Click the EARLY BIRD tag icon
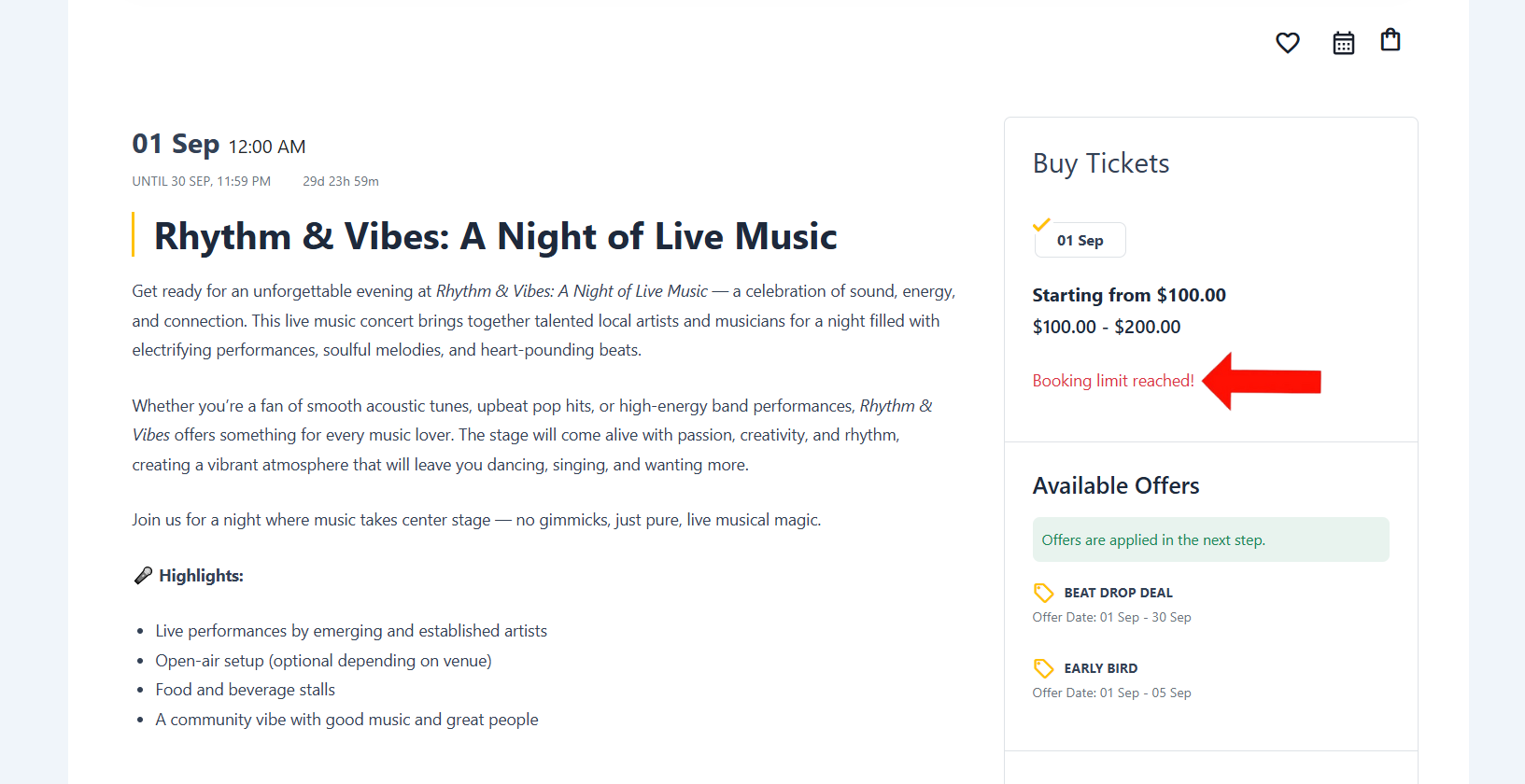Image resolution: width=1525 pixels, height=784 pixels. coord(1043,668)
